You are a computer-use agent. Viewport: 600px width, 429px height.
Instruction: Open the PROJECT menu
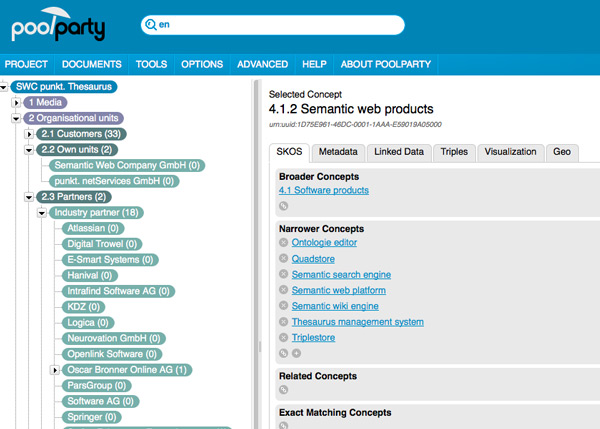coord(26,64)
